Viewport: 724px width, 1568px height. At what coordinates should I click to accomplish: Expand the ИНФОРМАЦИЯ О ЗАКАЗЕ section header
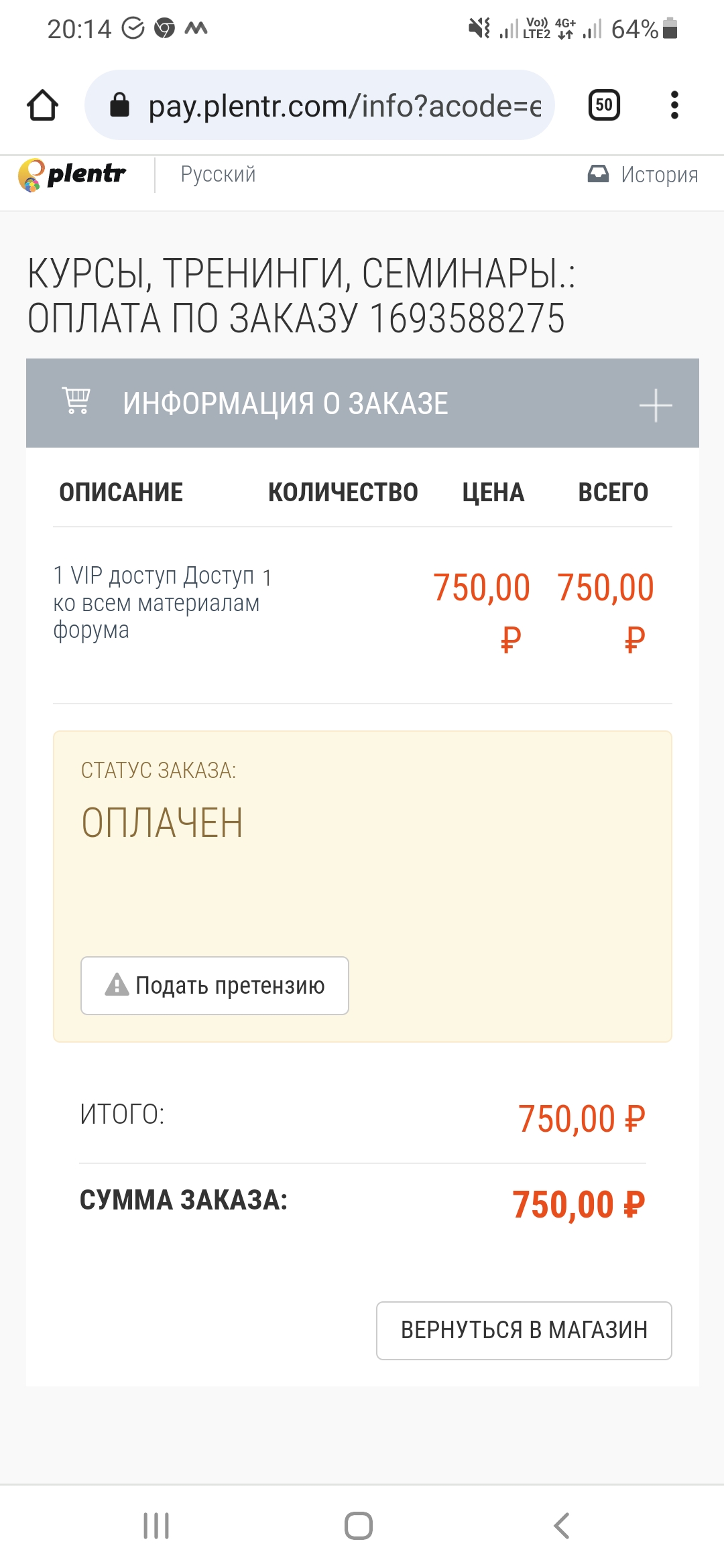(x=363, y=403)
